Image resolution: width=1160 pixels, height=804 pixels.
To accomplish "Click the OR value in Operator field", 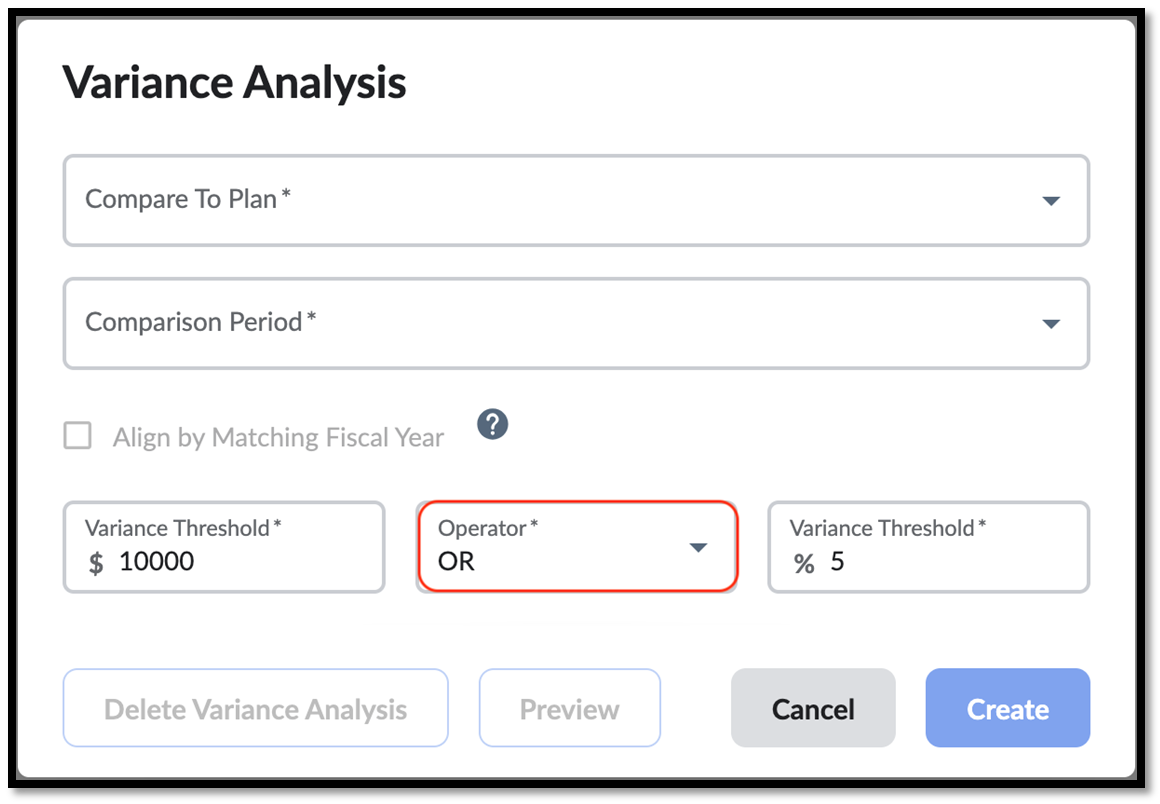I will tap(456, 561).
